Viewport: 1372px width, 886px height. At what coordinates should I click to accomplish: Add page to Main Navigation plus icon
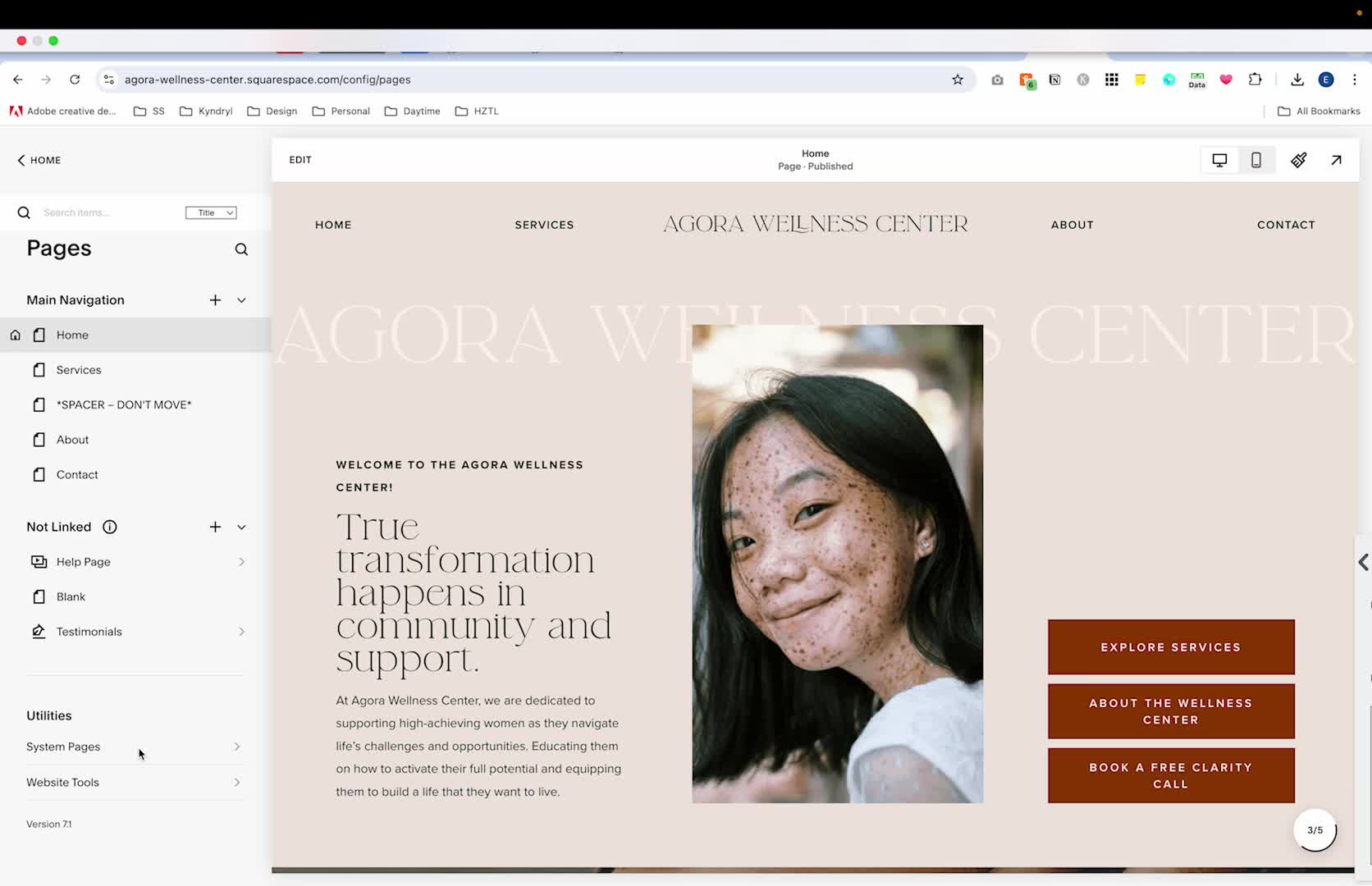coord(215,300)
